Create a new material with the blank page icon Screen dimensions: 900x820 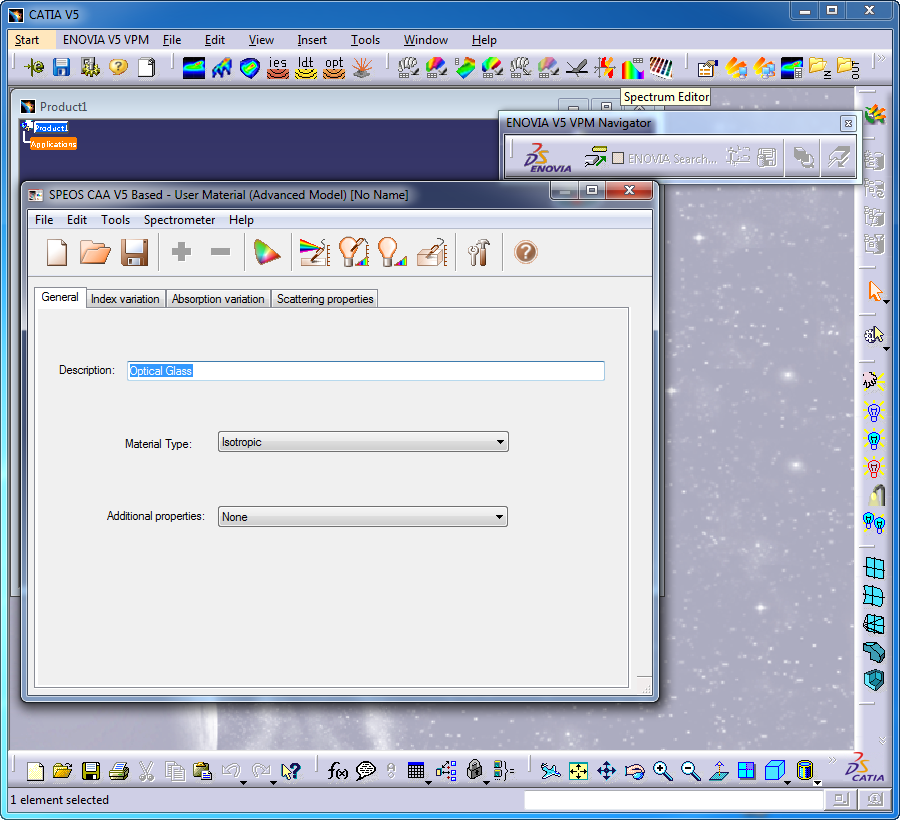[x=57, y=252]
